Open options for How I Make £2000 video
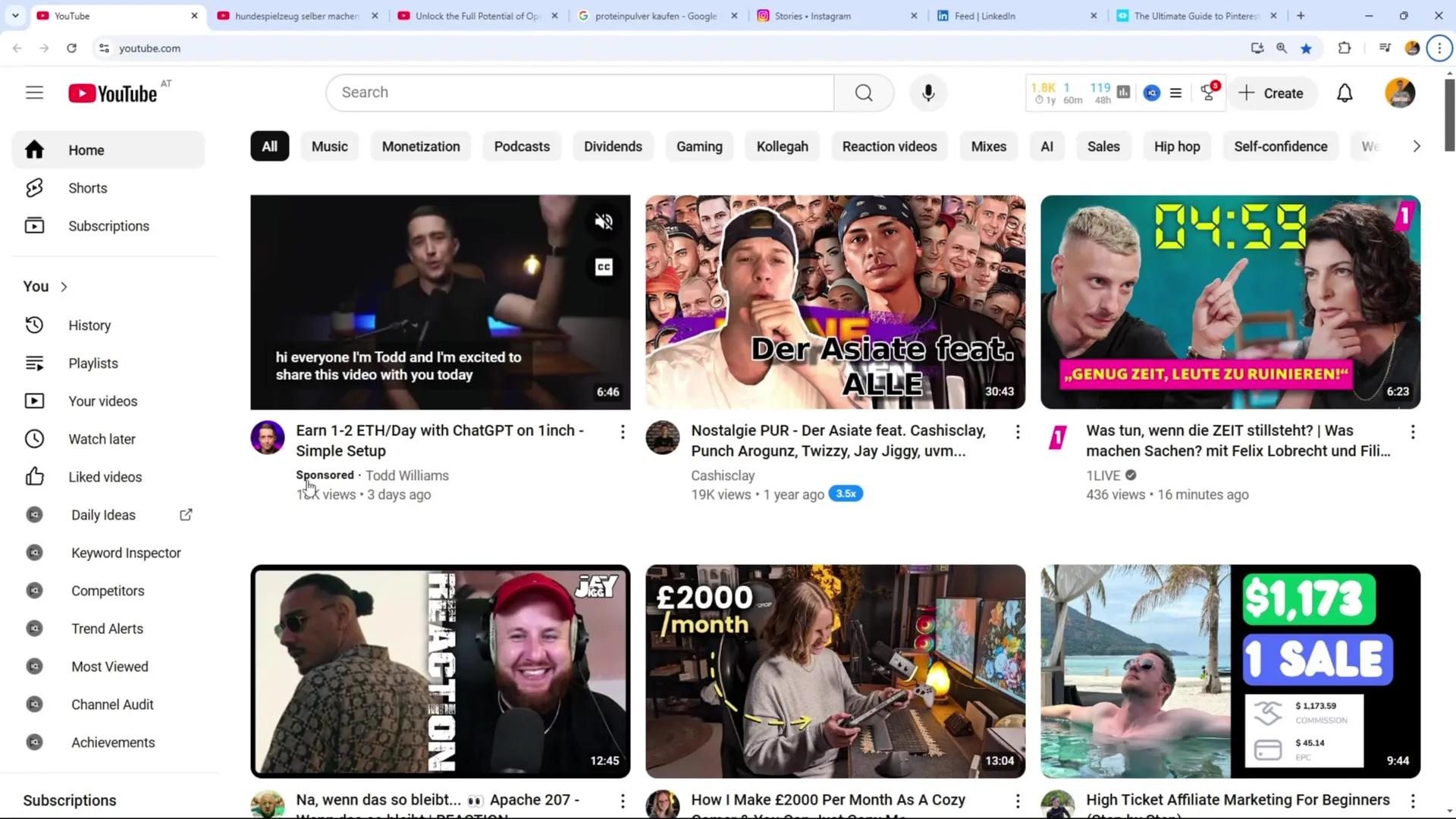 coord(1018,801)
